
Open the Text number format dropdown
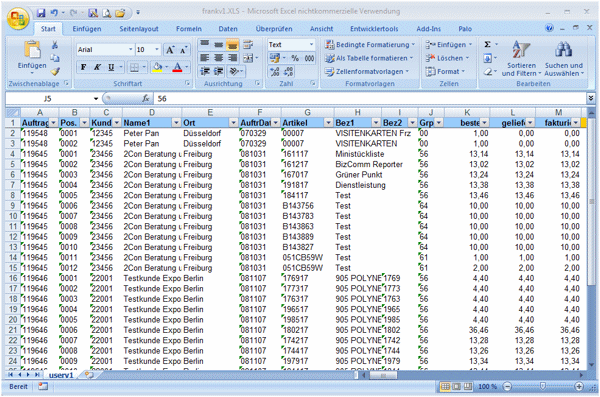311,45
